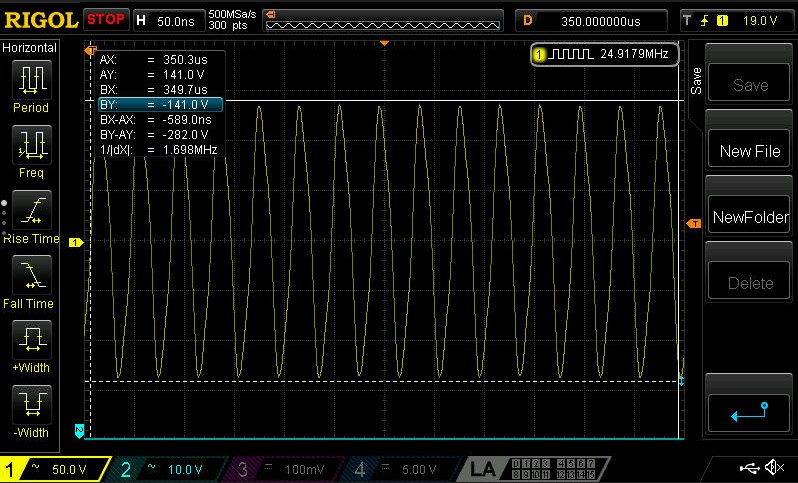Click the 24.9179MHz frequency counter box
Viewport: 798px width, 483px height.
click(x=605, y=54)
